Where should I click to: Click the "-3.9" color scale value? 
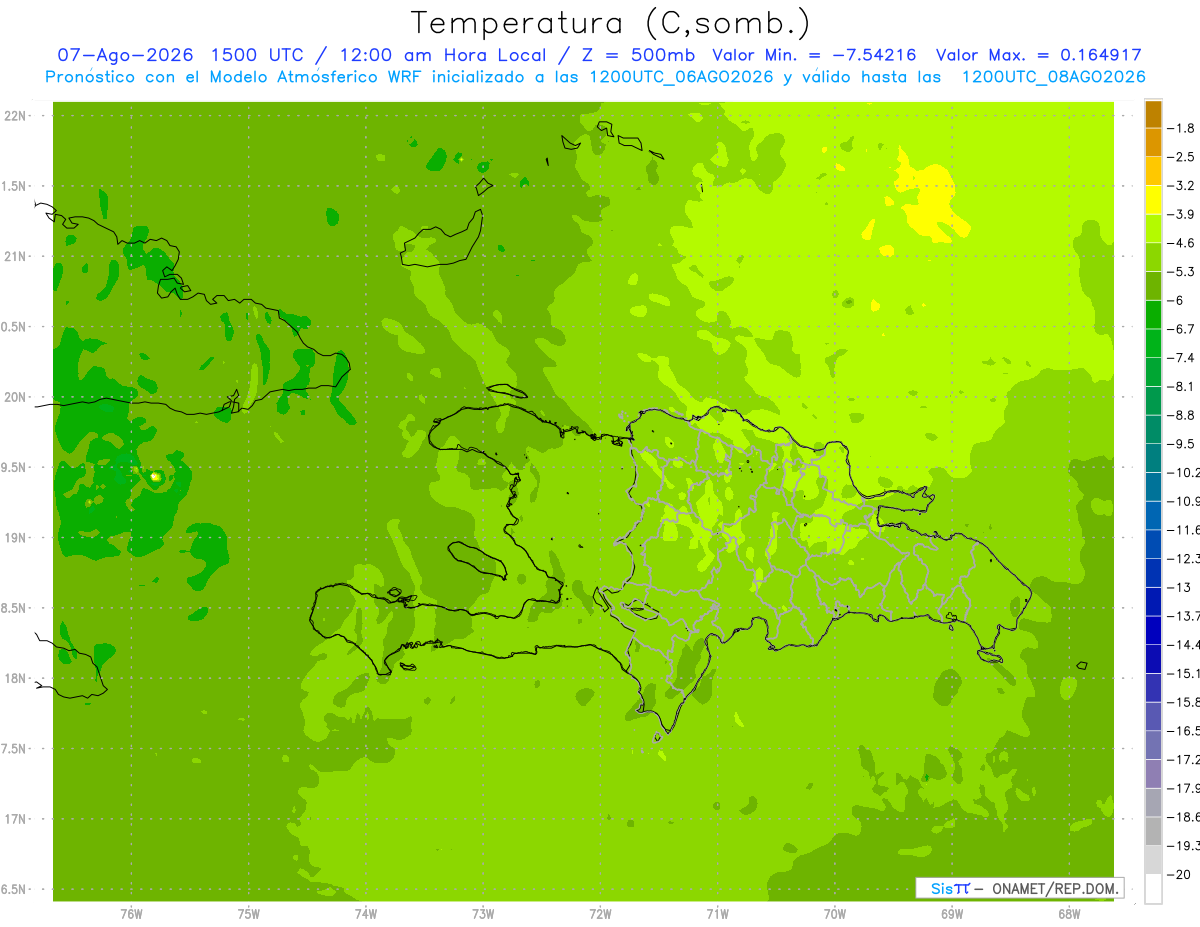[x=1182, y=214]
